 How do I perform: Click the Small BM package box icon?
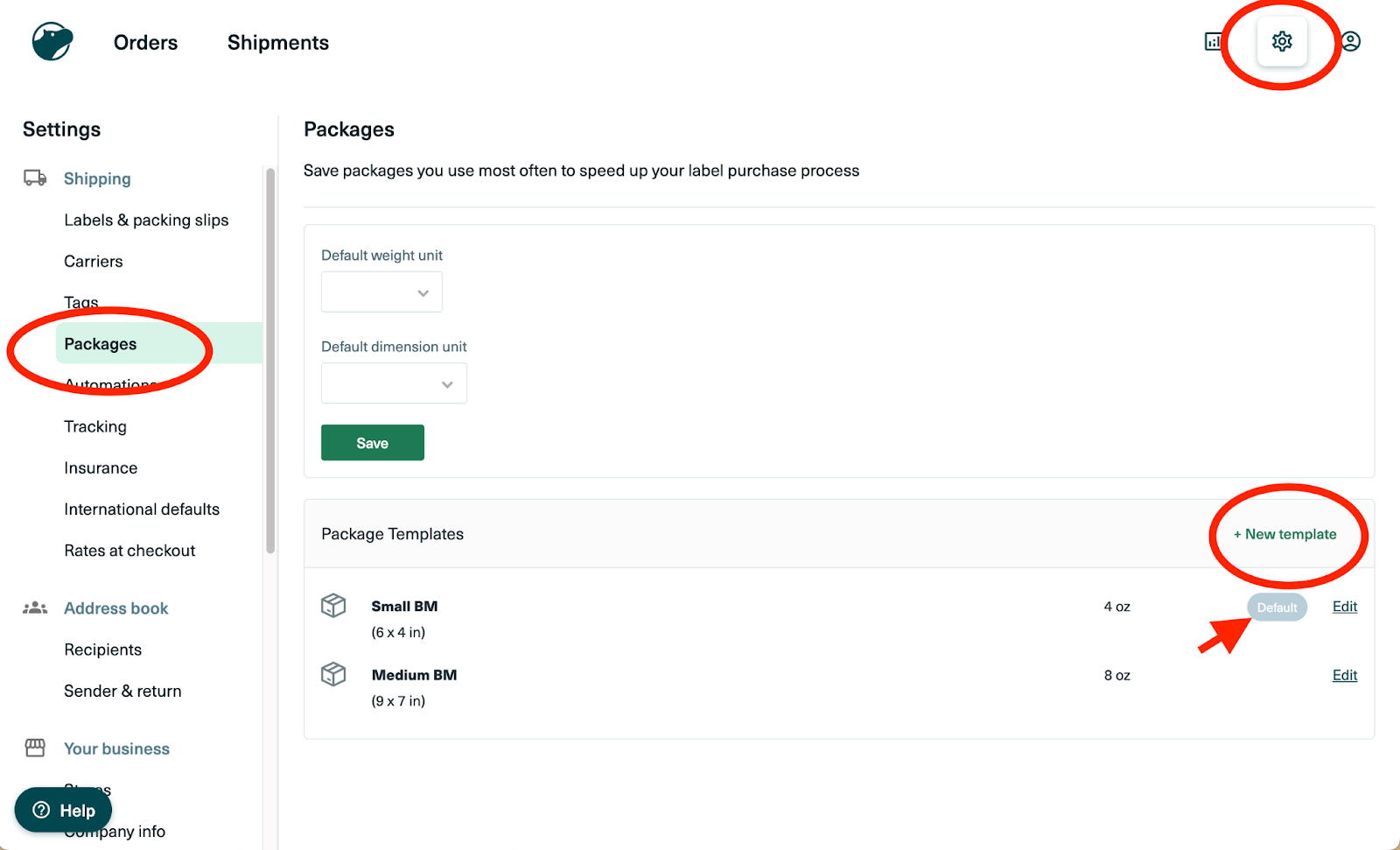333,606
